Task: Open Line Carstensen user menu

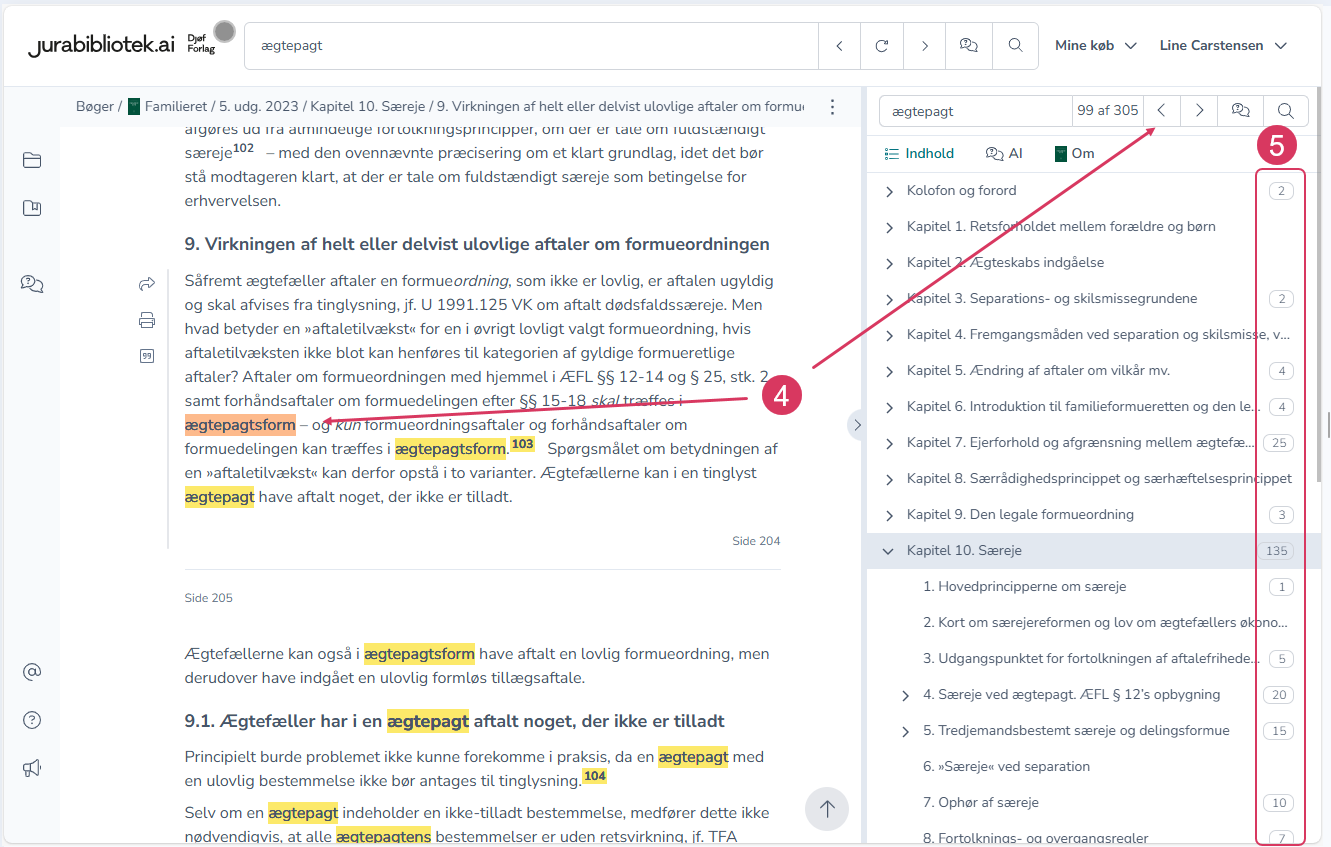Action: (1222, 46)
